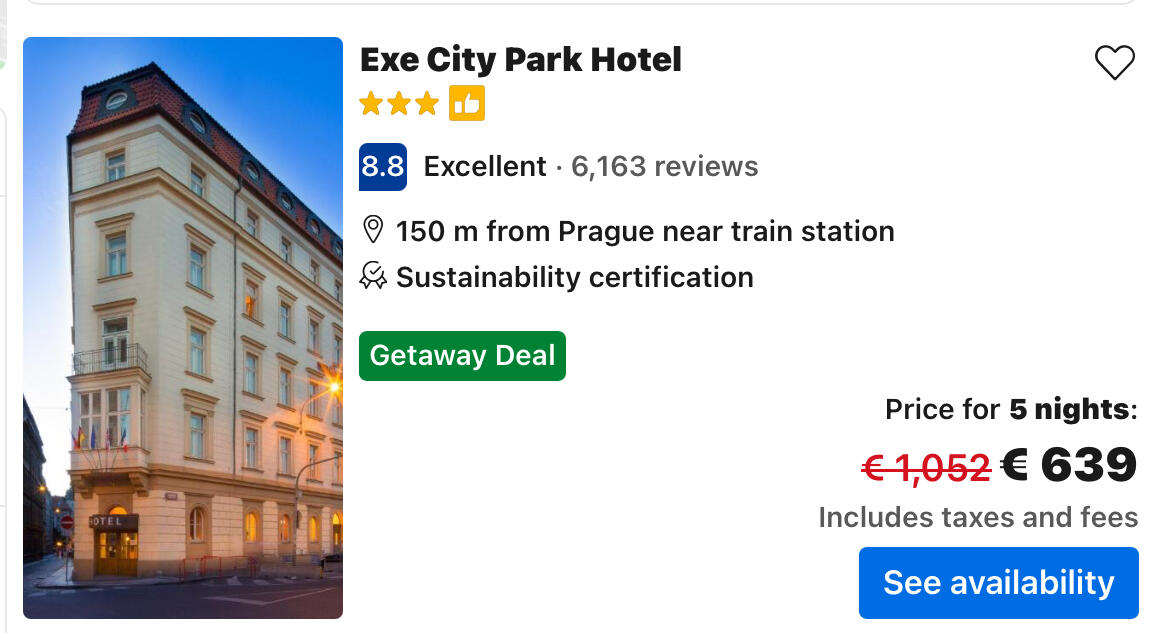
Task: Click the blue 8.8 score badge
Action: click(383, 166)
